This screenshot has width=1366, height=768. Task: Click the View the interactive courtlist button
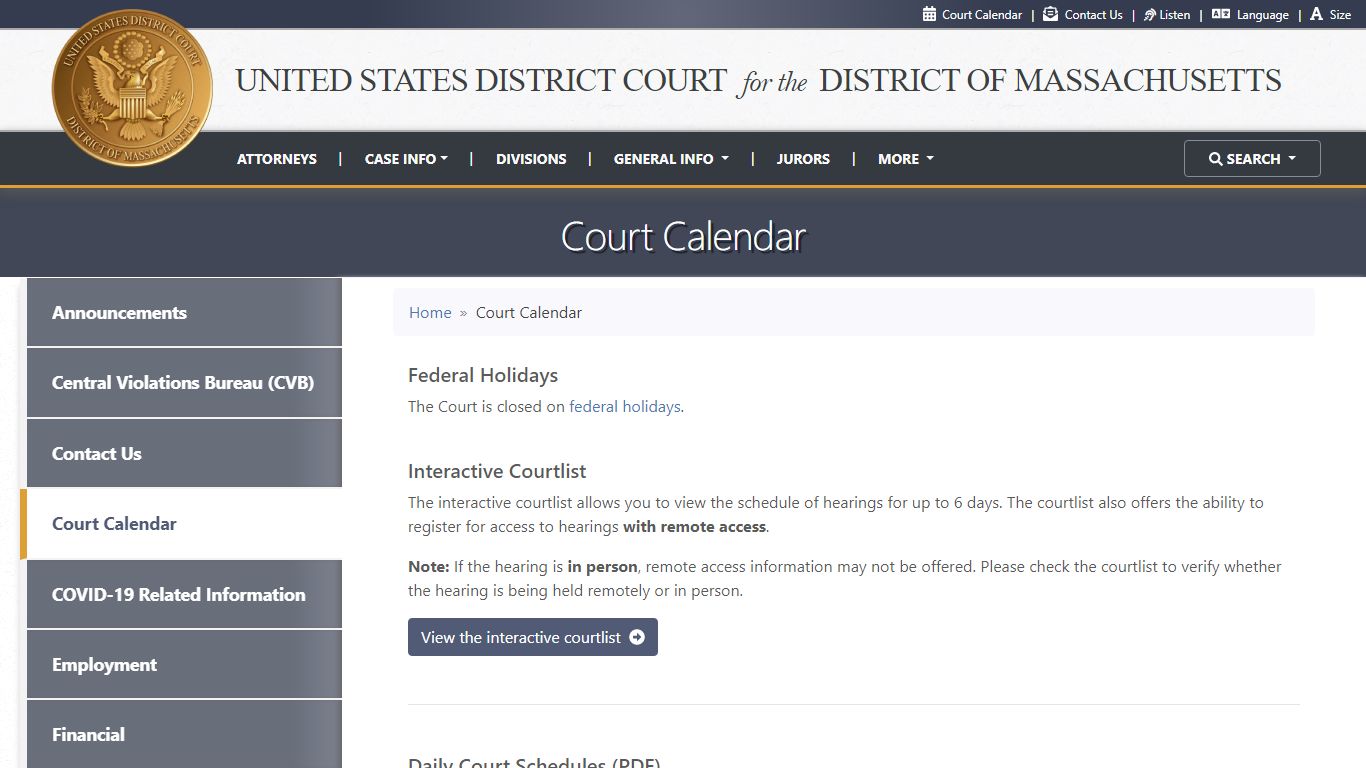pos(532,637)
